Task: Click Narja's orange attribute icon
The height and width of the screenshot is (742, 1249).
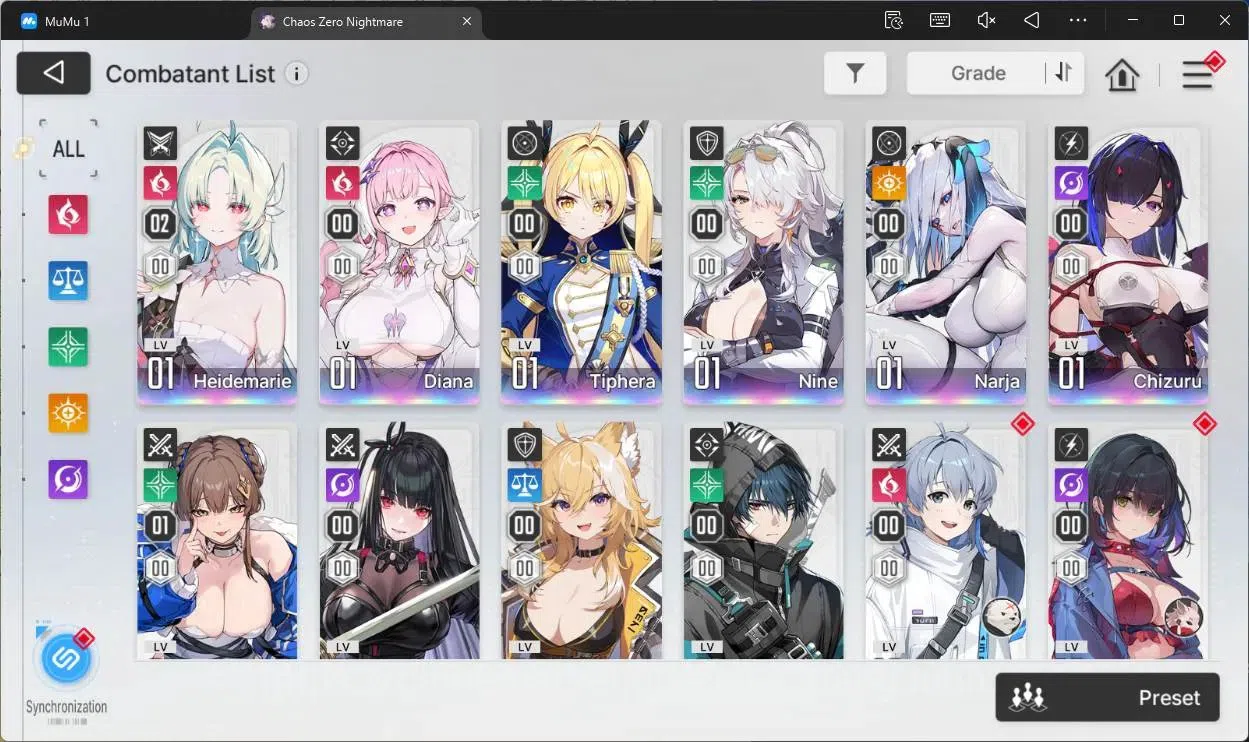Action: click(888, 184)
